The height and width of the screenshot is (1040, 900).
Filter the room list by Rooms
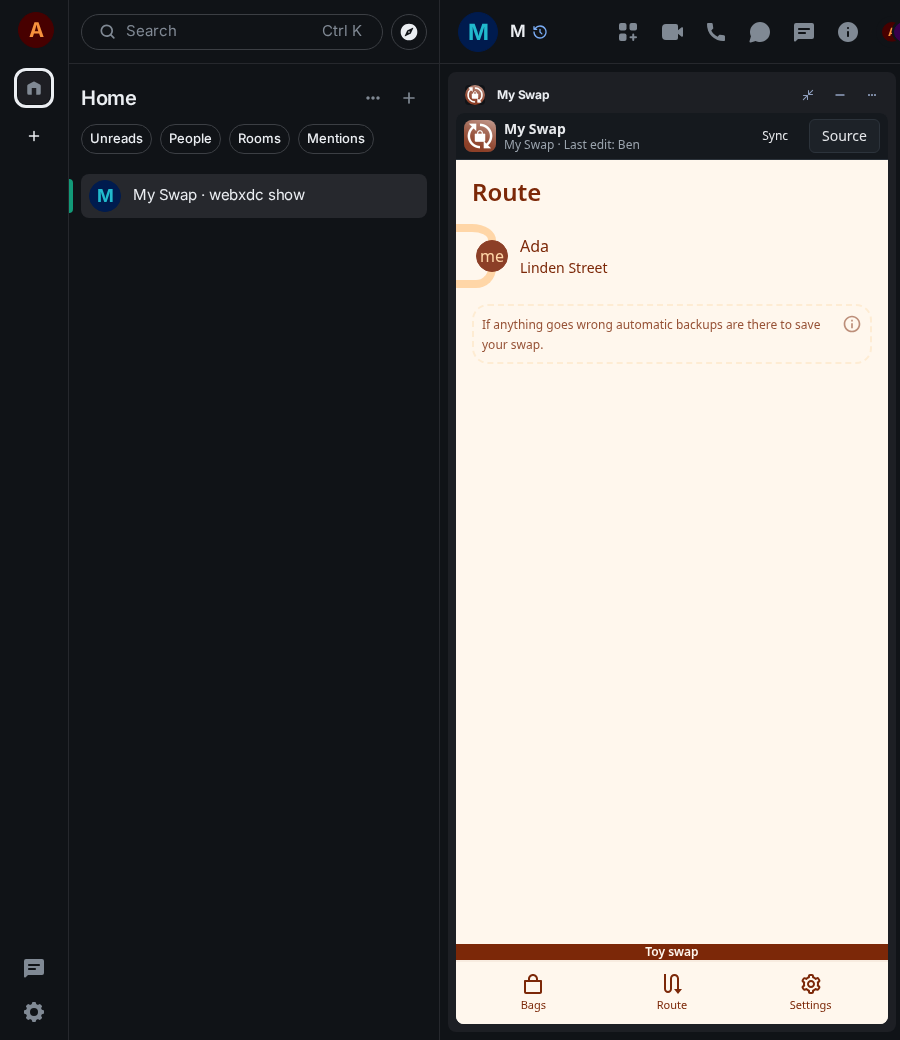point(259,139)
